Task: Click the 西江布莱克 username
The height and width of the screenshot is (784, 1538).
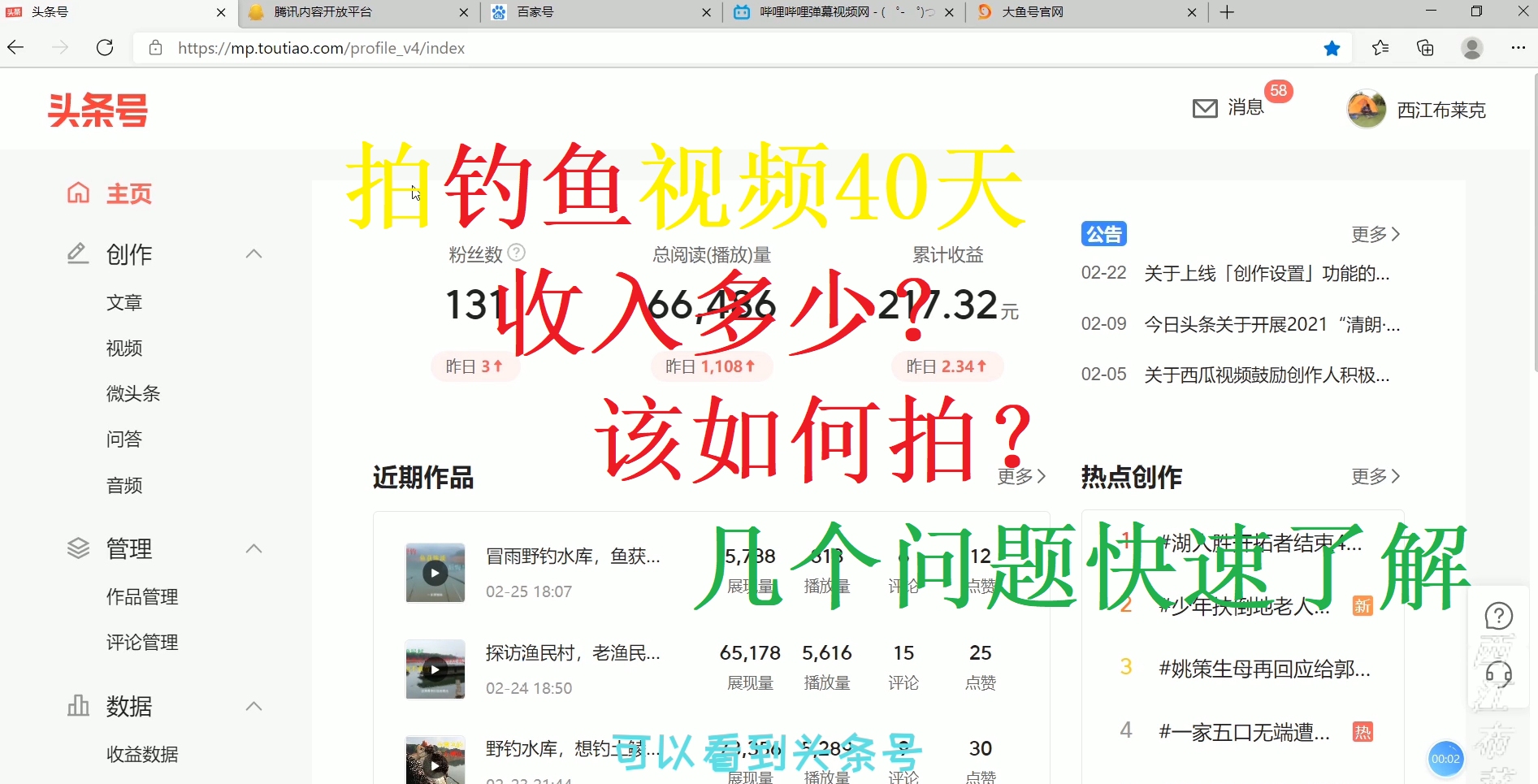Action: [1441, 110]
